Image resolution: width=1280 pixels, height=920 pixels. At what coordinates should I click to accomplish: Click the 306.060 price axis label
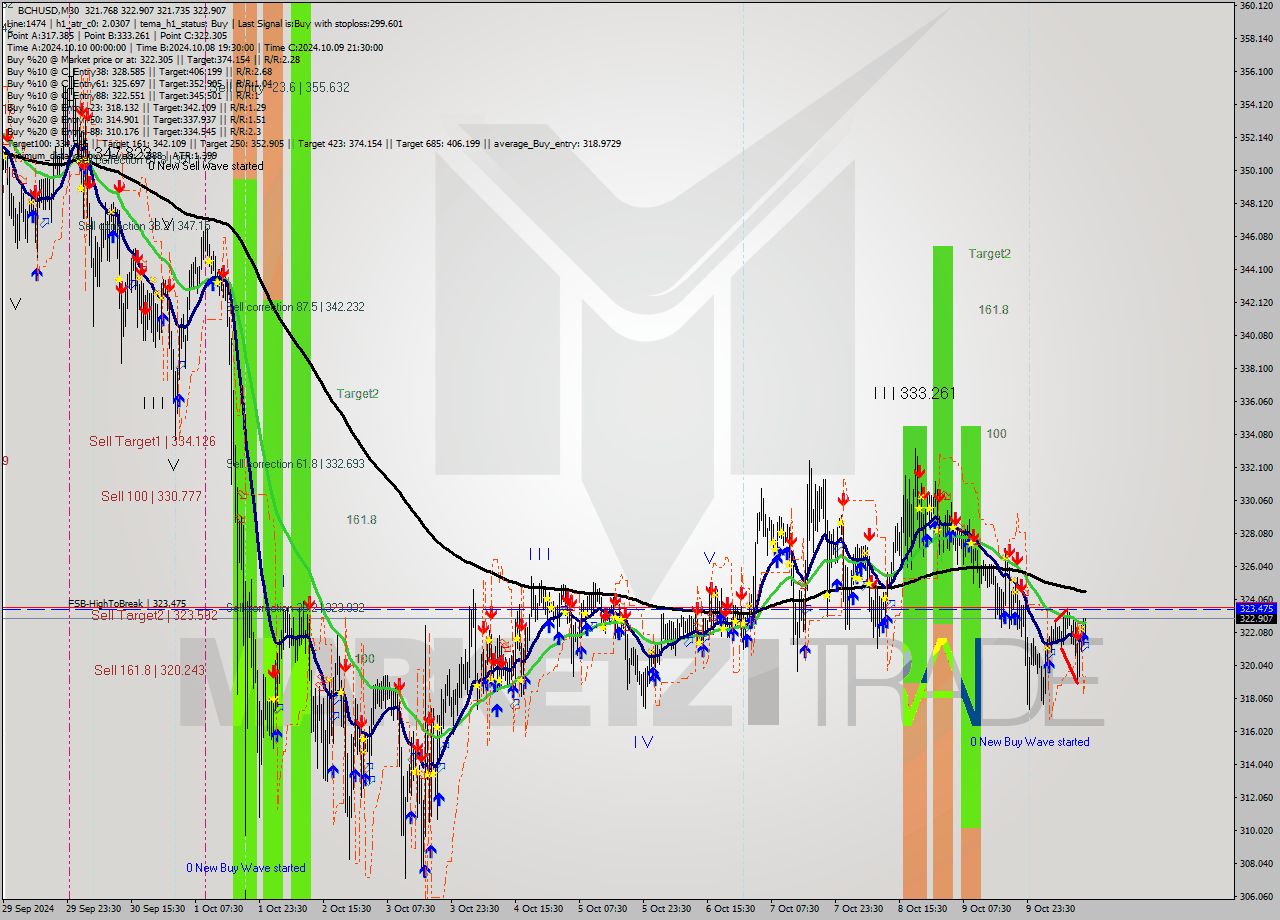pos(1256,897)
